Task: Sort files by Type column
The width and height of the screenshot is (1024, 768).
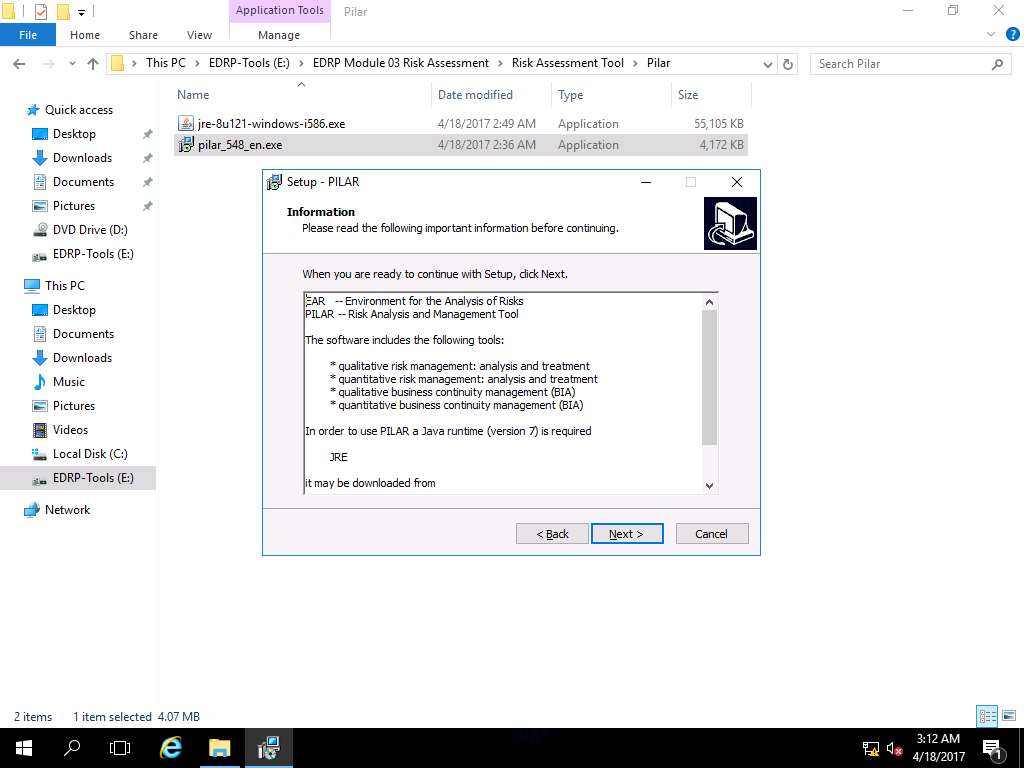Action: (x=570, y=95)
